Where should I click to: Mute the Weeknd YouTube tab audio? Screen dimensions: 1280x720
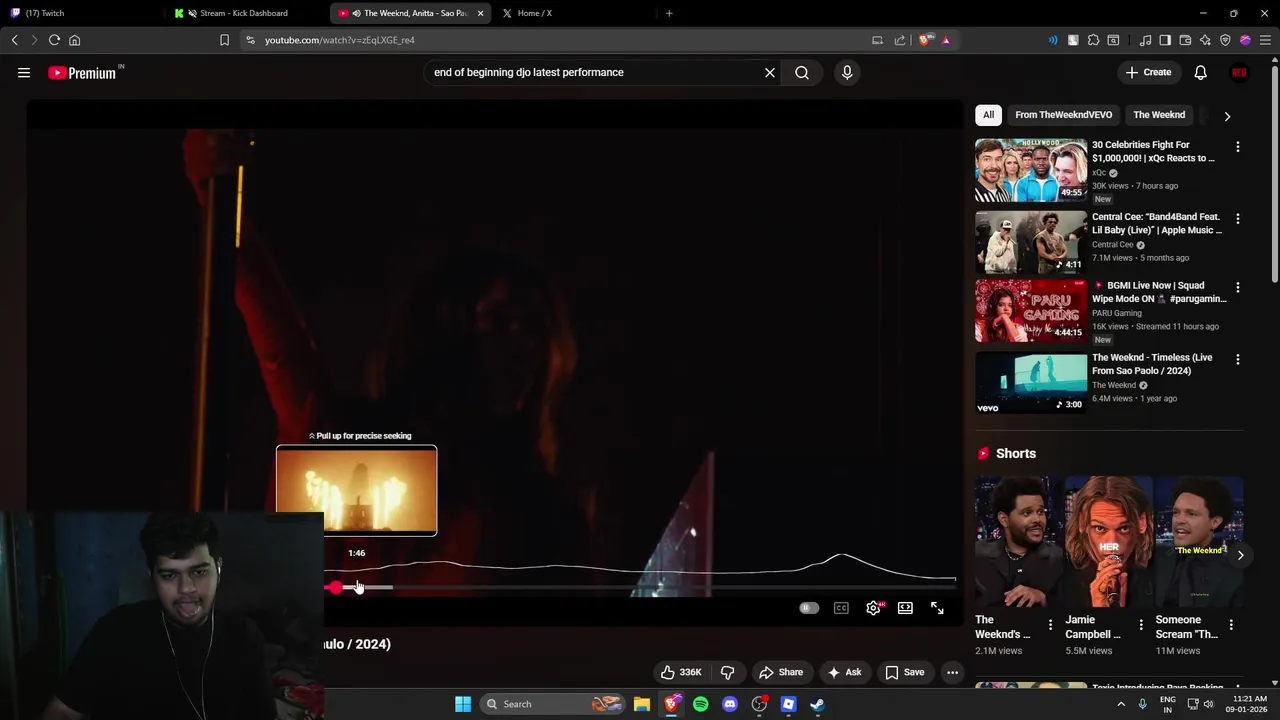(x=356, y=13)
